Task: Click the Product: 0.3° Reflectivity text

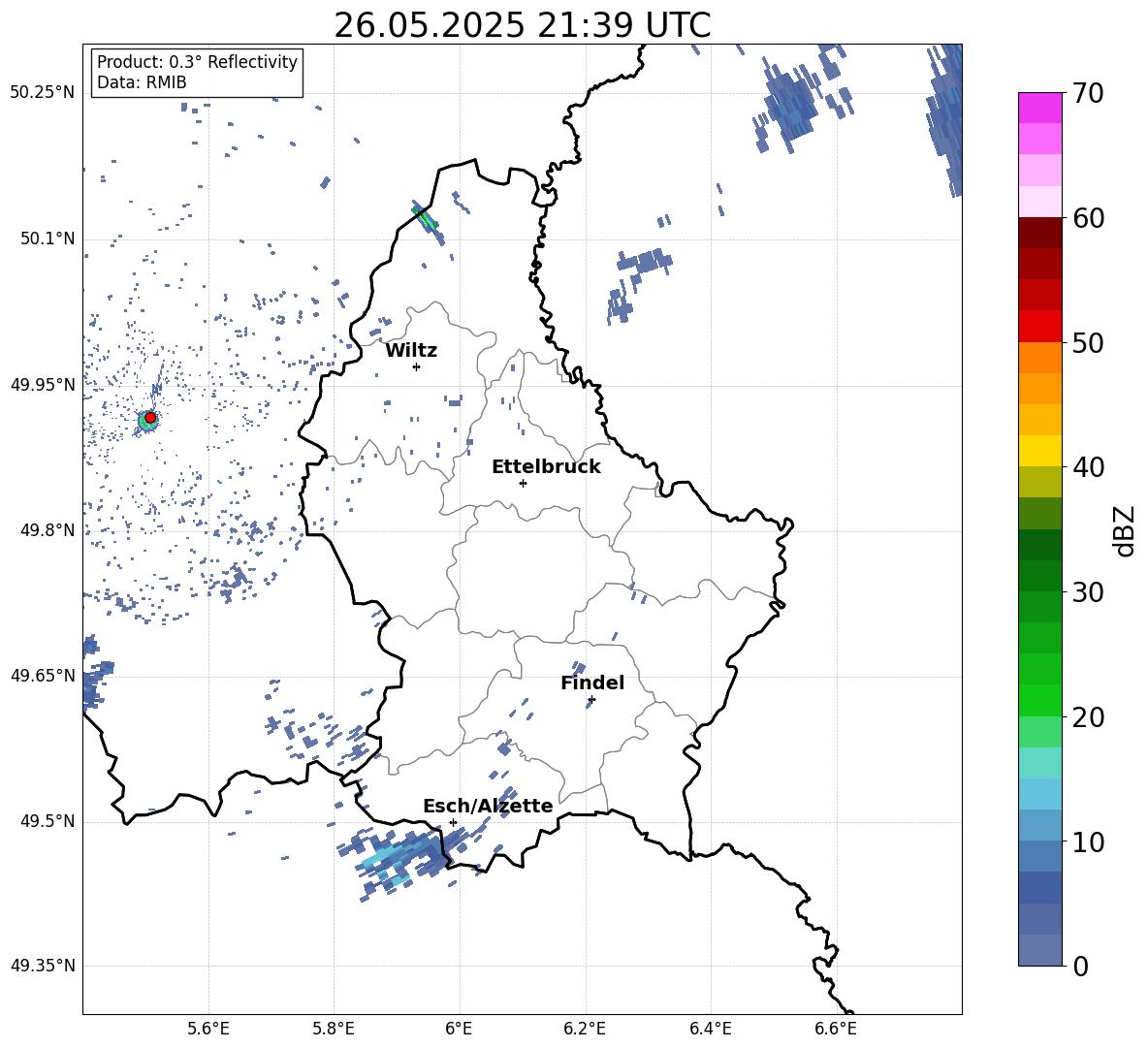Action: click(197, 62)
